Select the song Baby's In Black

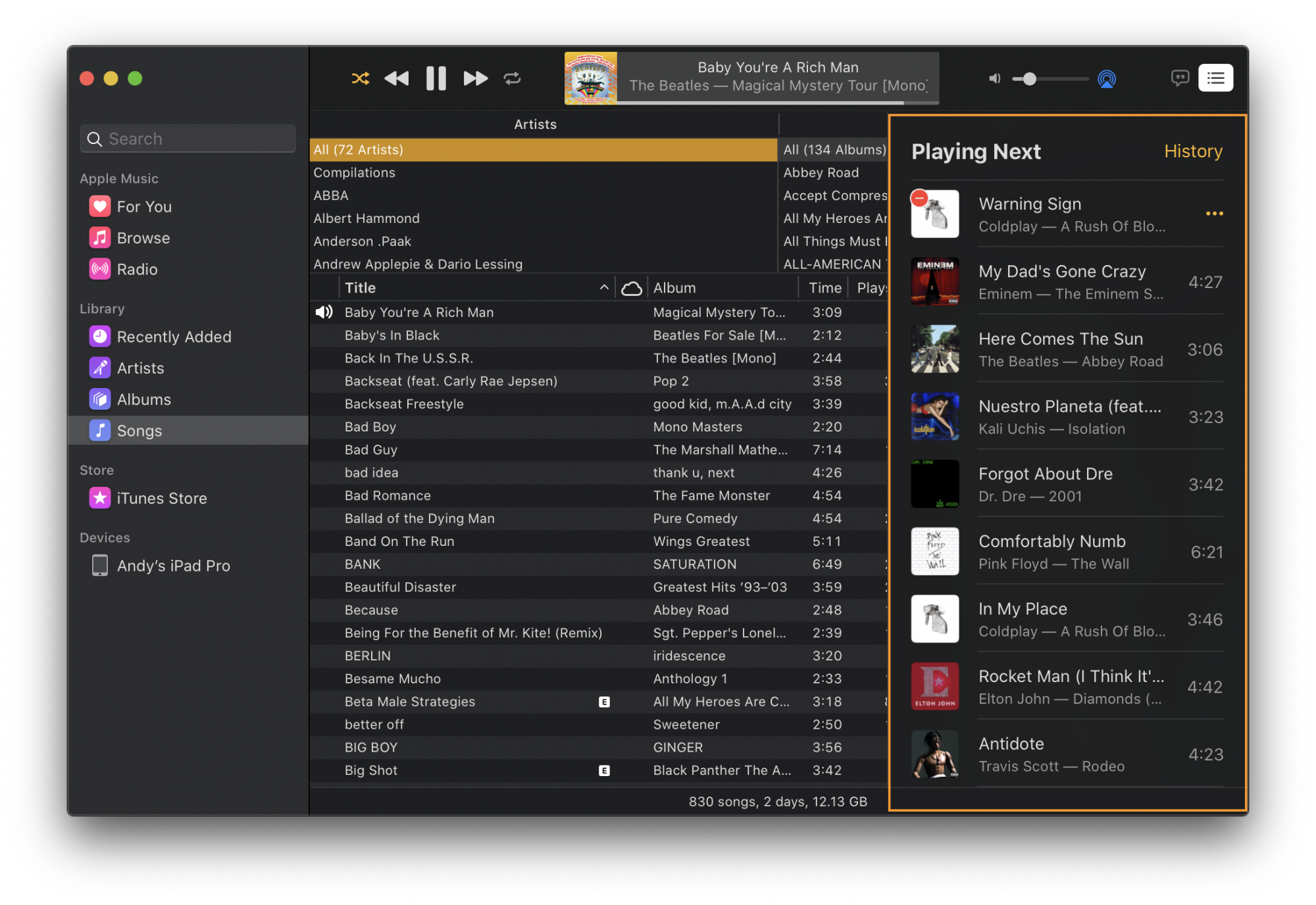click(x=599, y=335)
